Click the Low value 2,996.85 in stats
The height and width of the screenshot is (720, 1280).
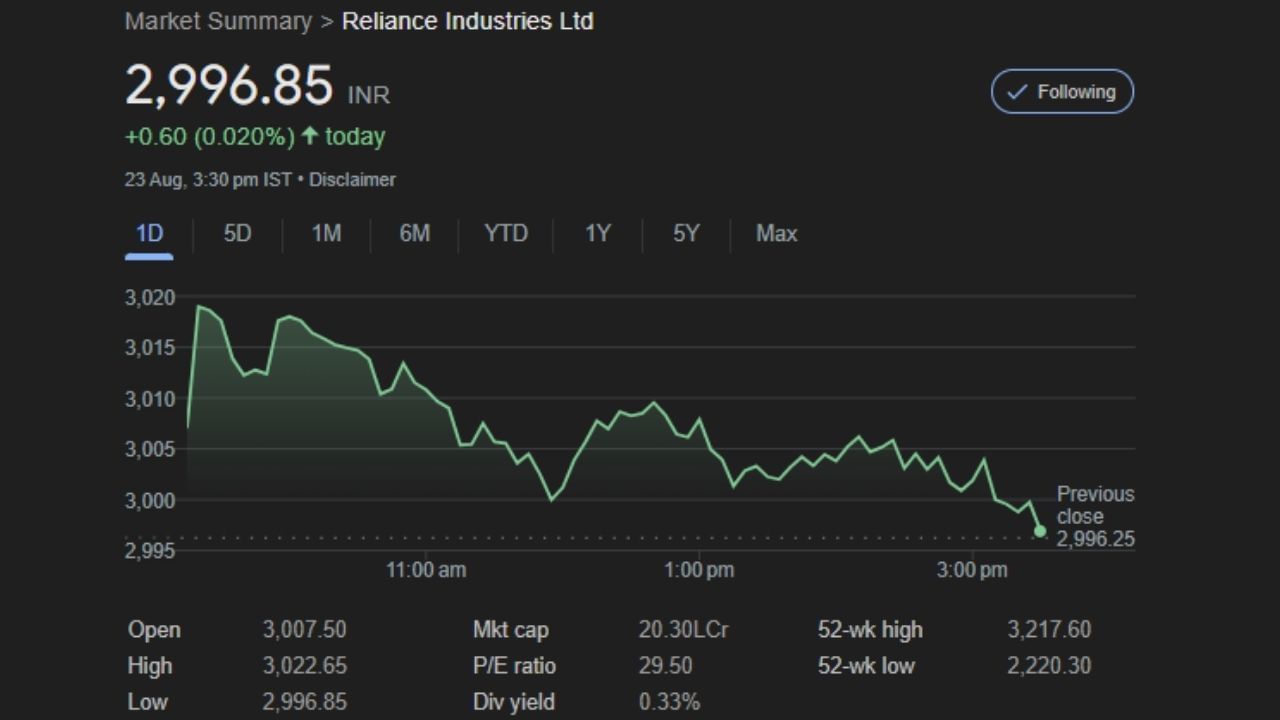pos(305,702)
